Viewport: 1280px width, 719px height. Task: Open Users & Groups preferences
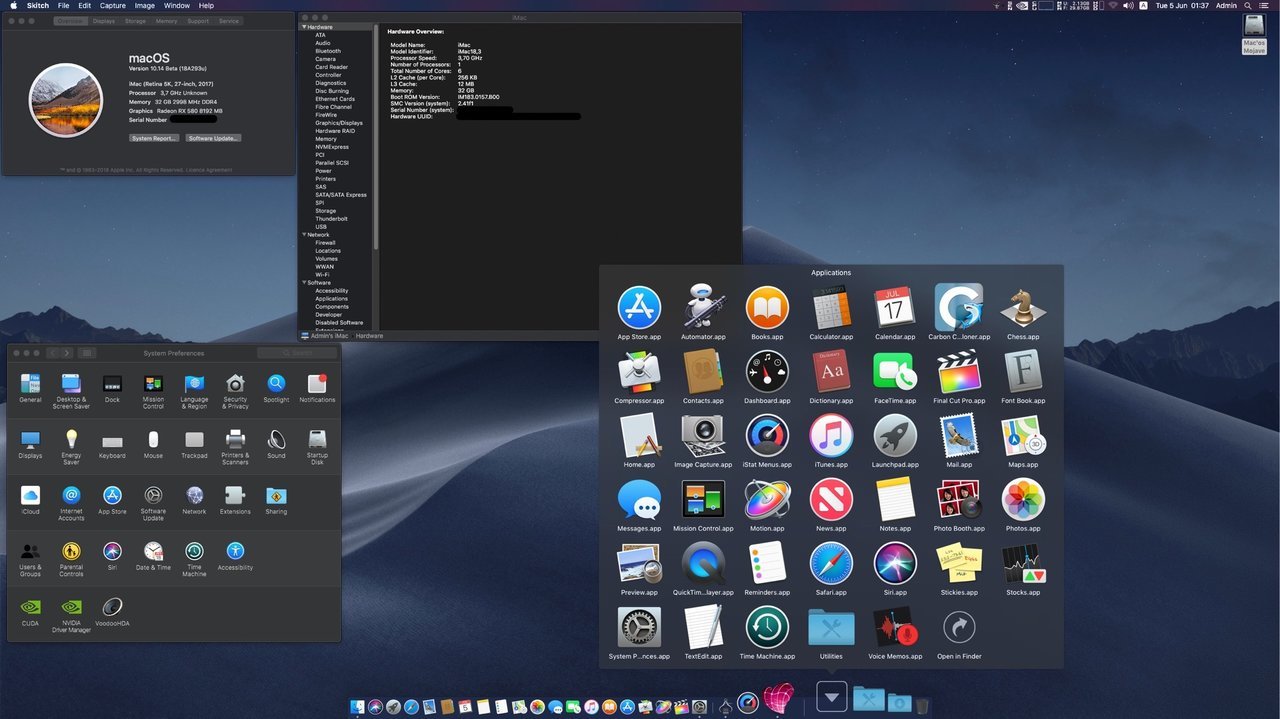pos(30,559)
